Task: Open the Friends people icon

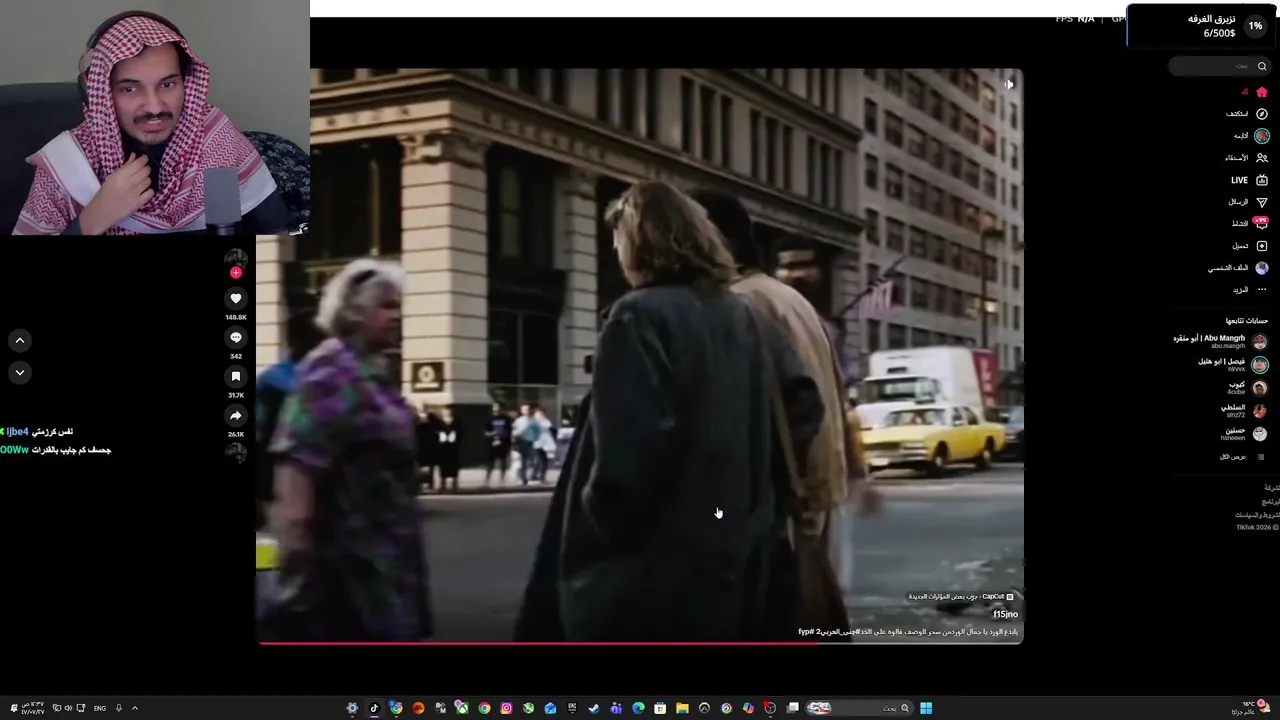Action: click(x=1262, y=158)
